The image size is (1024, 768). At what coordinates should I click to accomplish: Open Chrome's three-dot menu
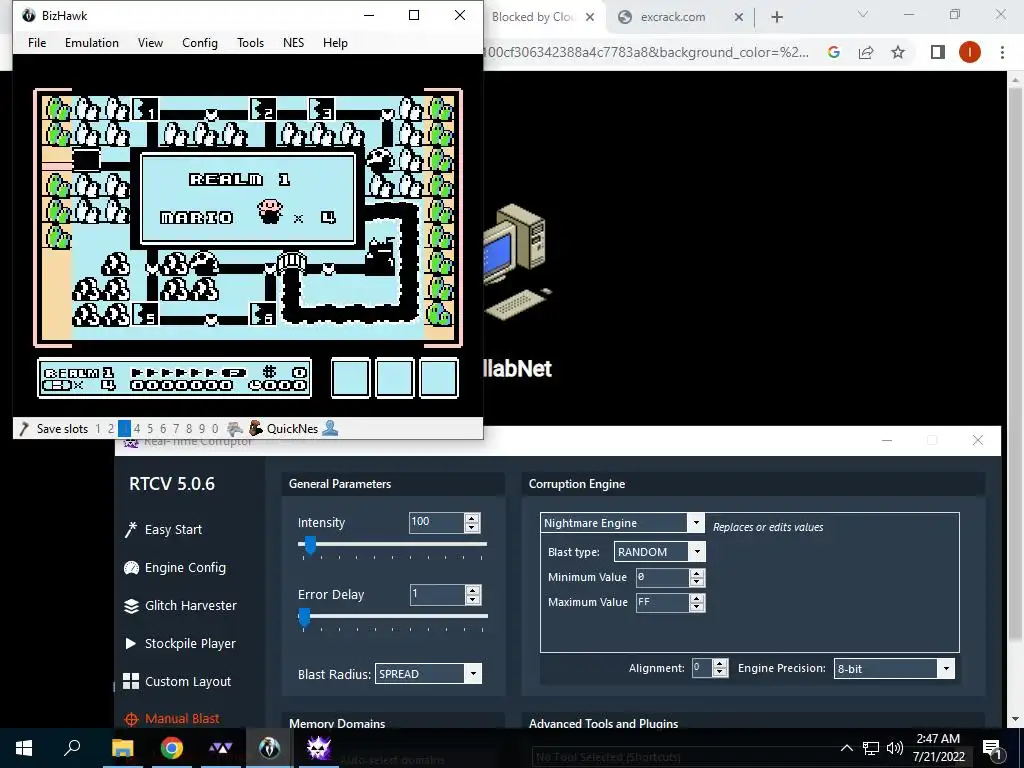[x=1002, y=52]
